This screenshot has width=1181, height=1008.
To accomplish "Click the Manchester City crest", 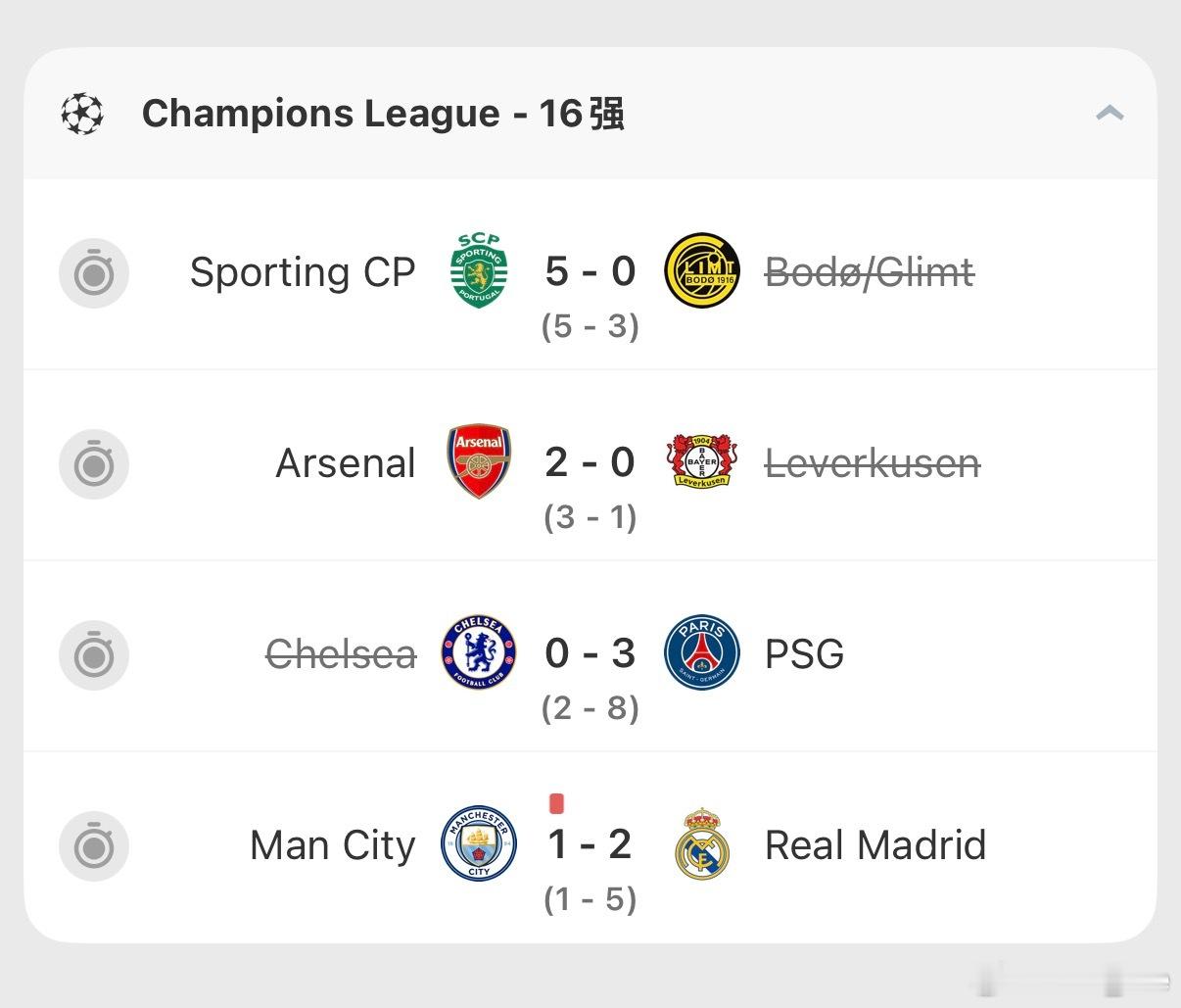I will tap(479, 843).
